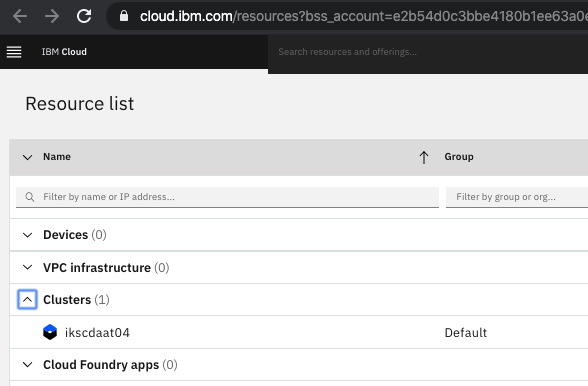This screenshot has width=588, height=386.
Task: Expand the Cloud Foundry apps section chevron
Action: [27, 364]
